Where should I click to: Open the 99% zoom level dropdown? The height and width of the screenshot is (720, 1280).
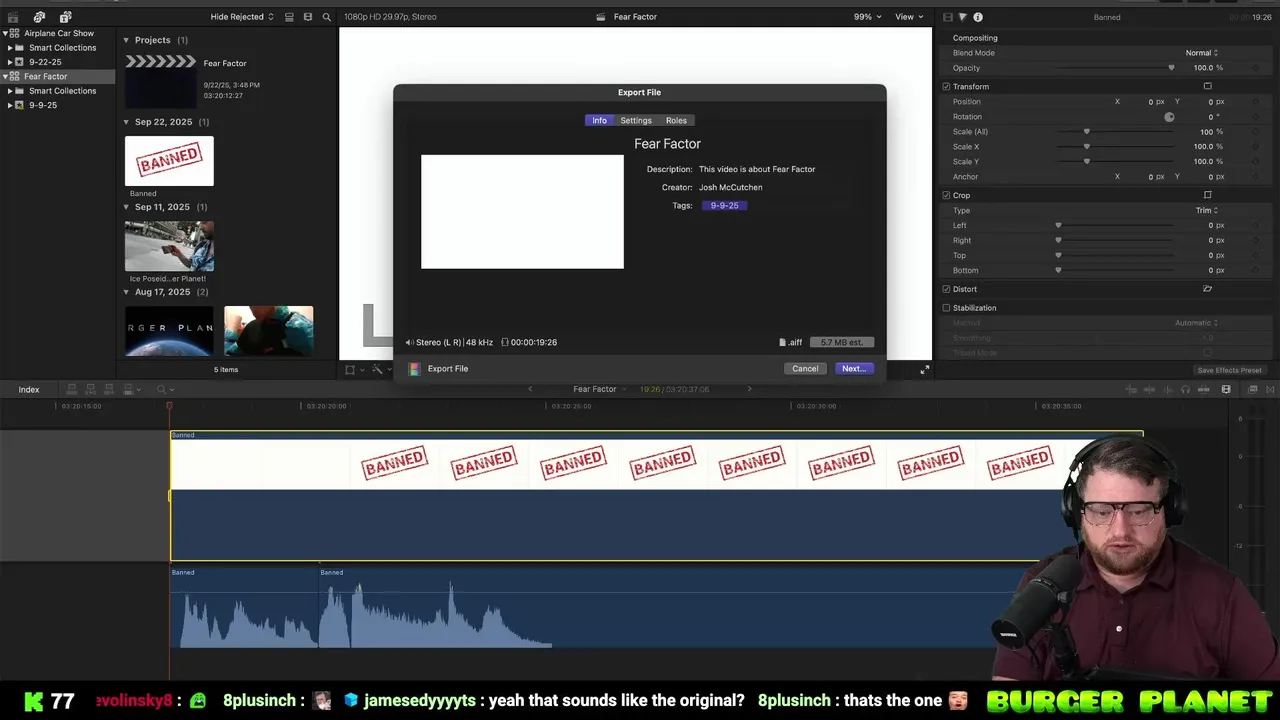click(x=867, y=17)
